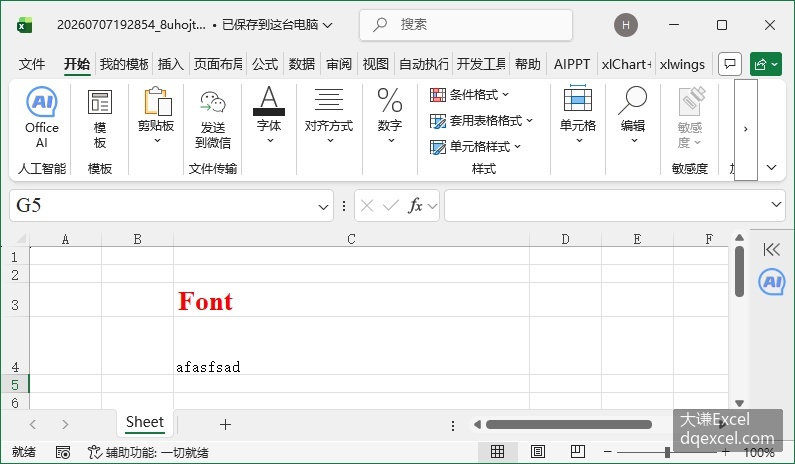
Task: Open the comments speech bubble button
Action: (x=730, y=64)
